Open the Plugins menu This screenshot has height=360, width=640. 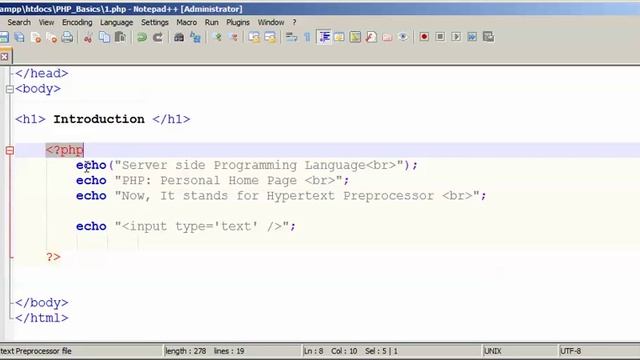tap(238, 22)
